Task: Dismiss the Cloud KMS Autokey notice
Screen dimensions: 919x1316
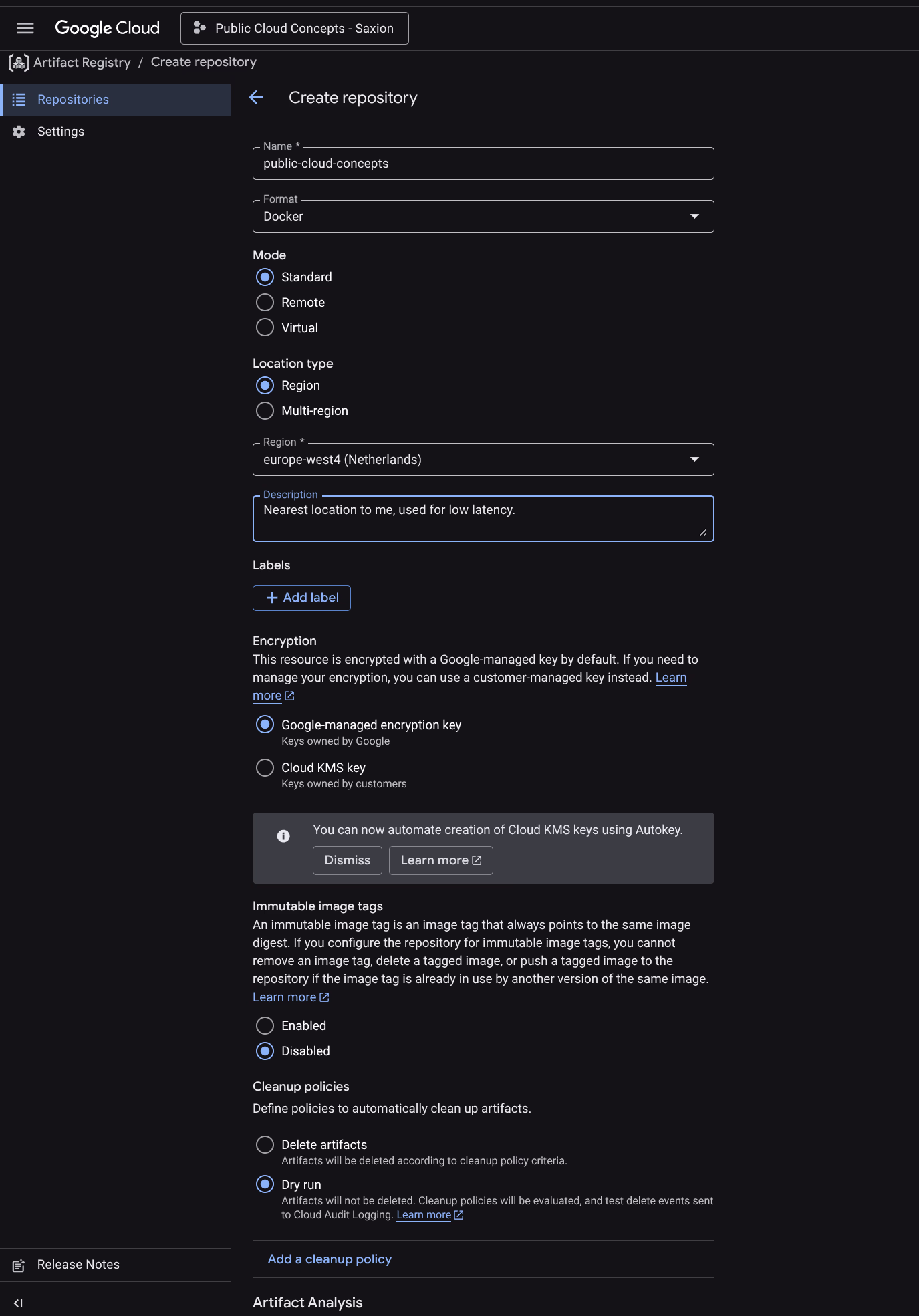Action: pos(347,860)
